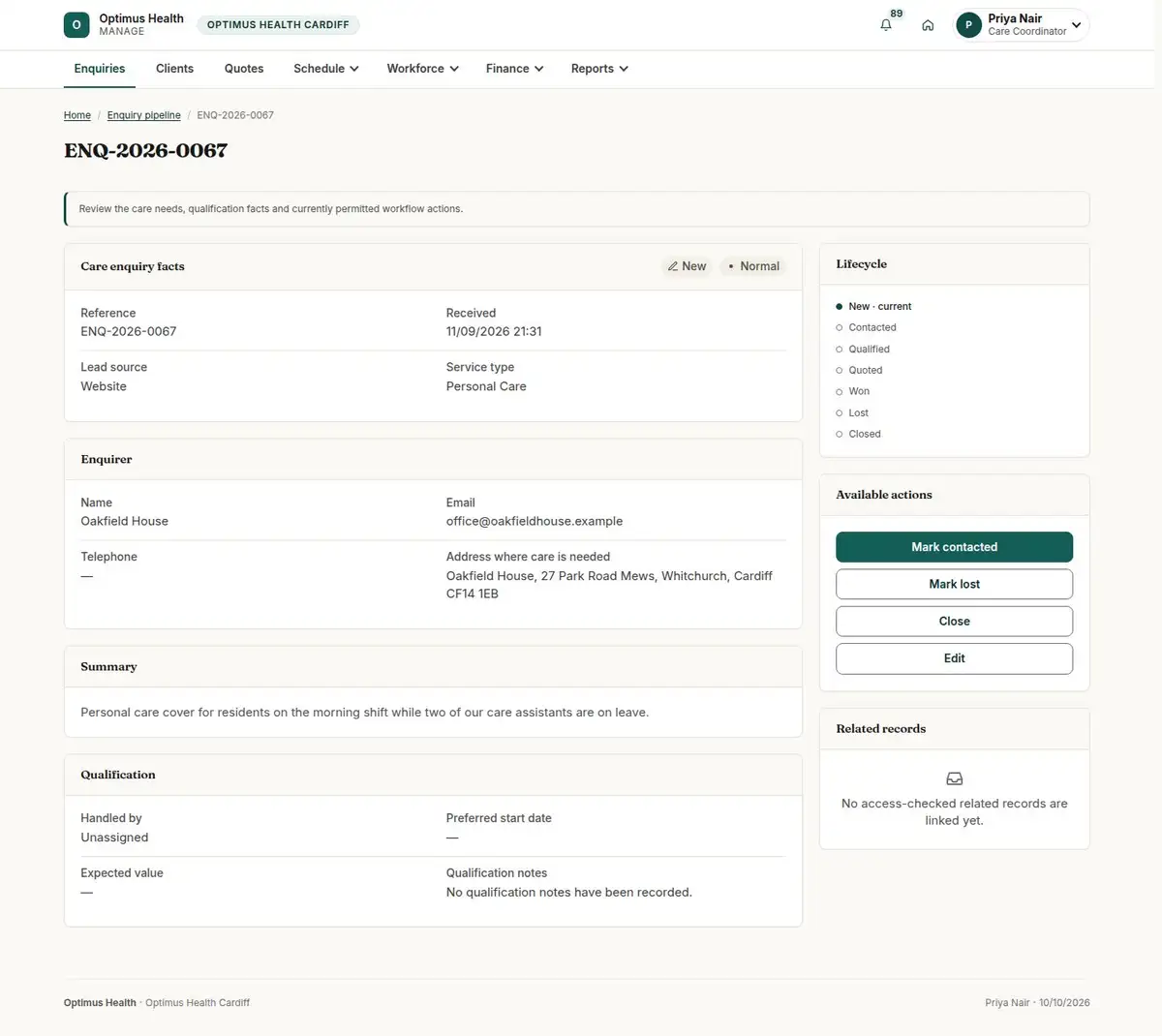The image size is (1162, 1036).
Task: Click the received date 11/09/2026 21:31
Action: click(x=494, y=331)
